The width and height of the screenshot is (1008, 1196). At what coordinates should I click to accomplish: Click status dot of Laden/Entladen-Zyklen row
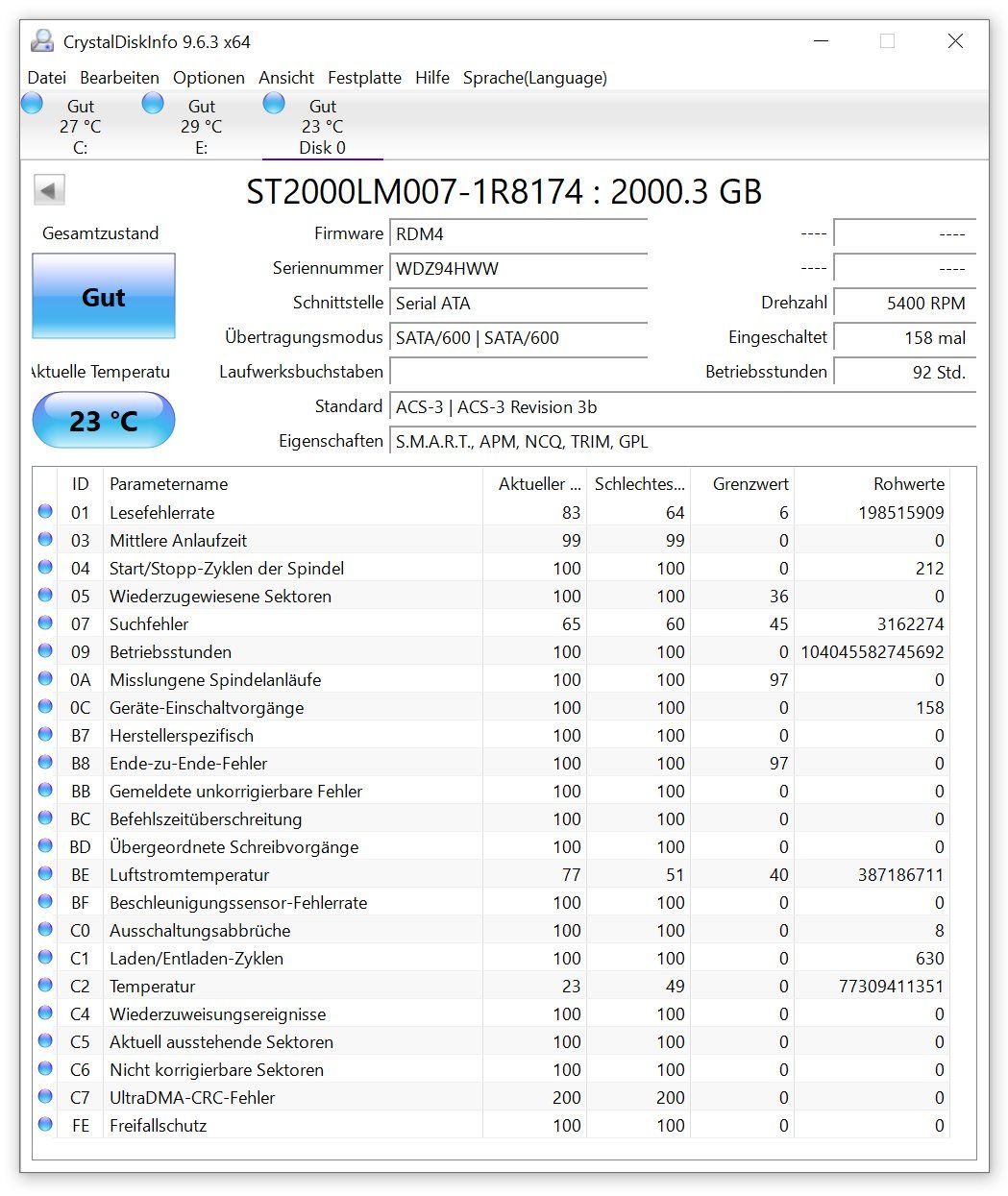(x=45, y=958)
